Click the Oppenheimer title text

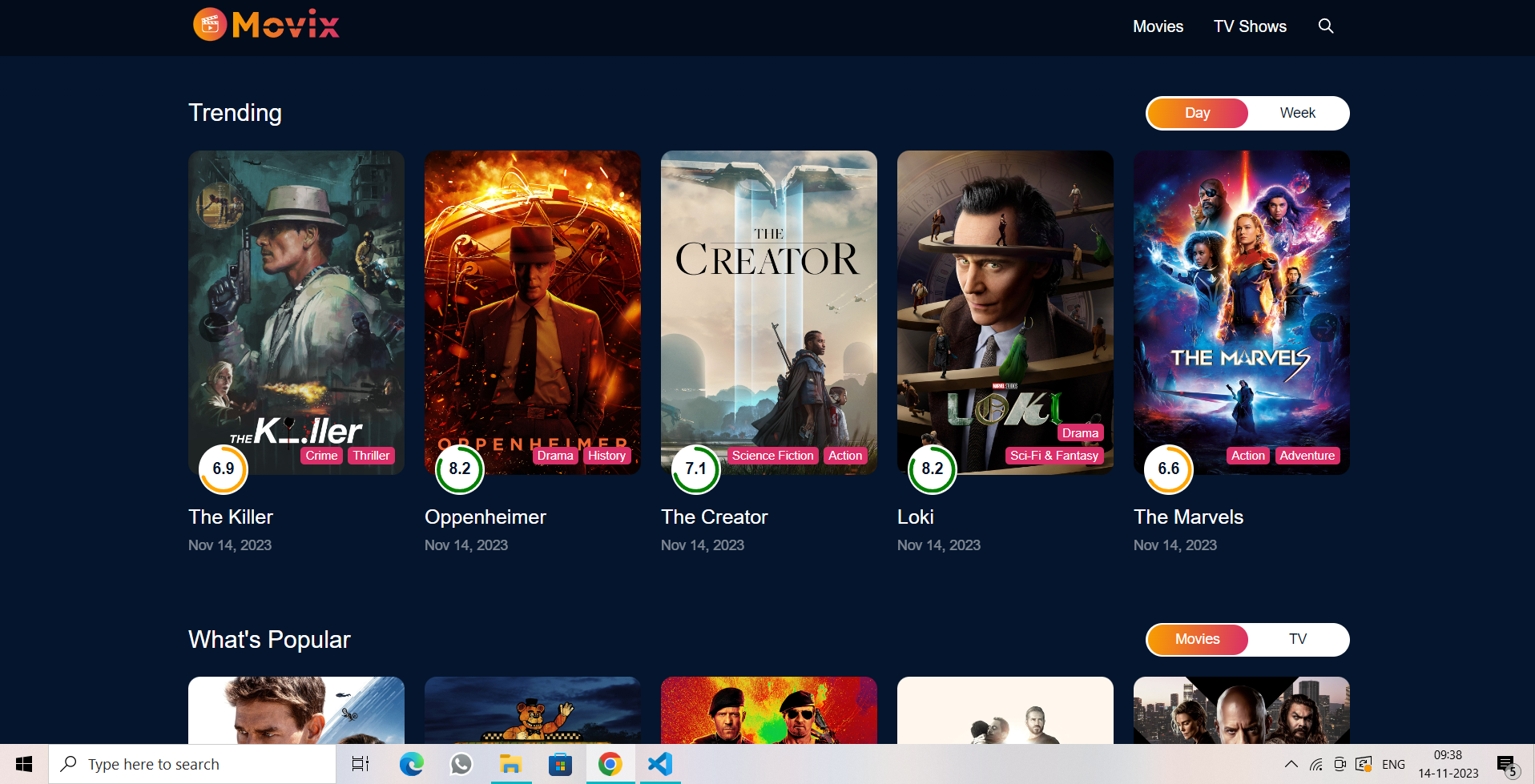pos(485,517)
